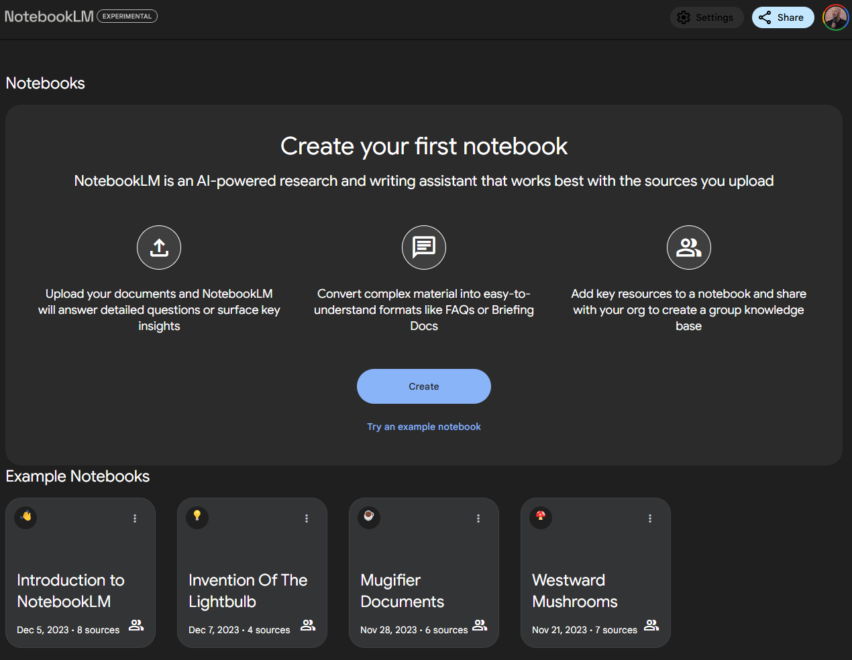The width and height of the screenshot is (852, 660).
Task: Click the EXPERIMENTAL badge
Action: pos(127,16)
